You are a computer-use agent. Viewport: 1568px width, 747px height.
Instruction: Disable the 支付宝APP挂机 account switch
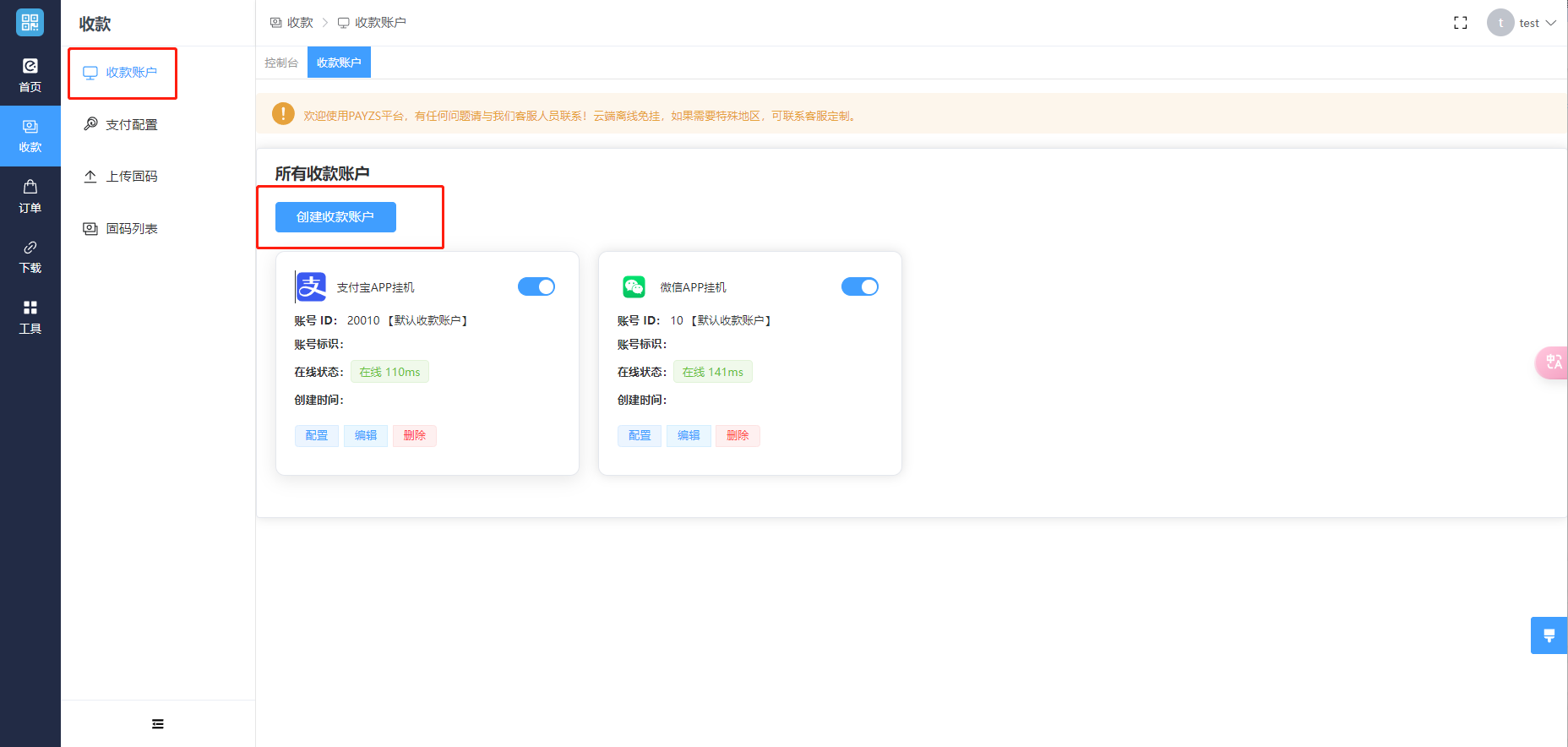click(x=536, y=287)
